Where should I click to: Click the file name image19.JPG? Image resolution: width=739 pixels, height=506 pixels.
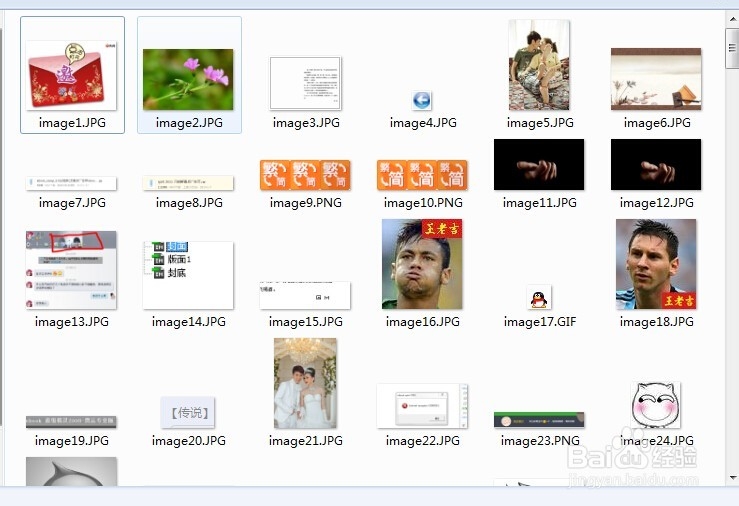tap(72, 441)
